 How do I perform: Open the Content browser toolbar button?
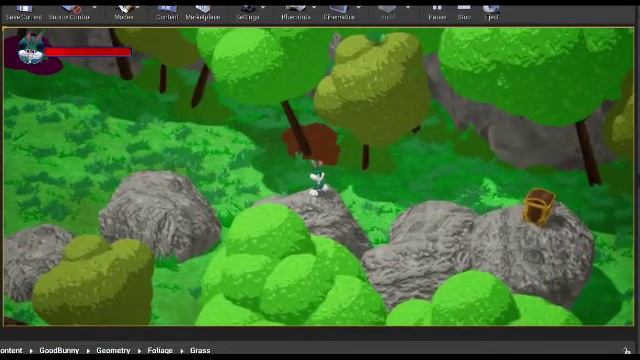(x=167, y=13)
